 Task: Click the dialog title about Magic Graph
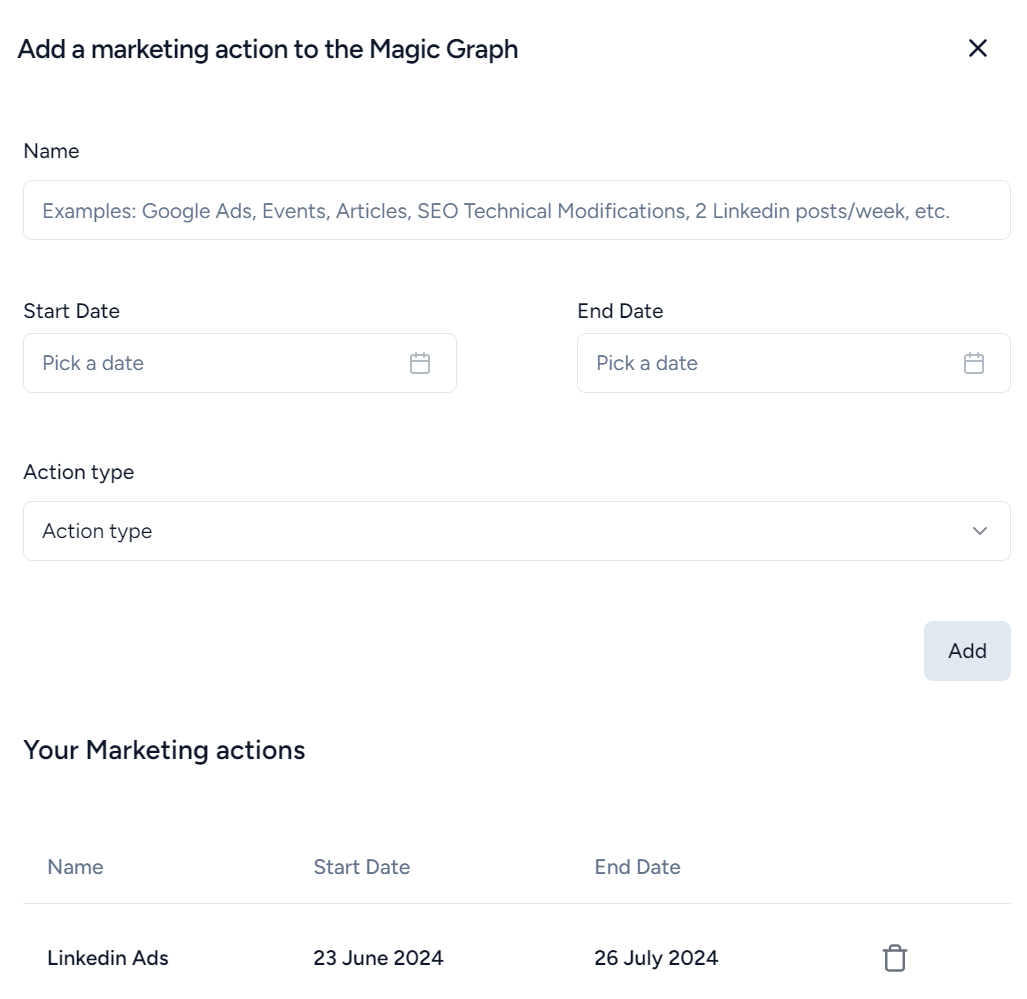point(268,48)
